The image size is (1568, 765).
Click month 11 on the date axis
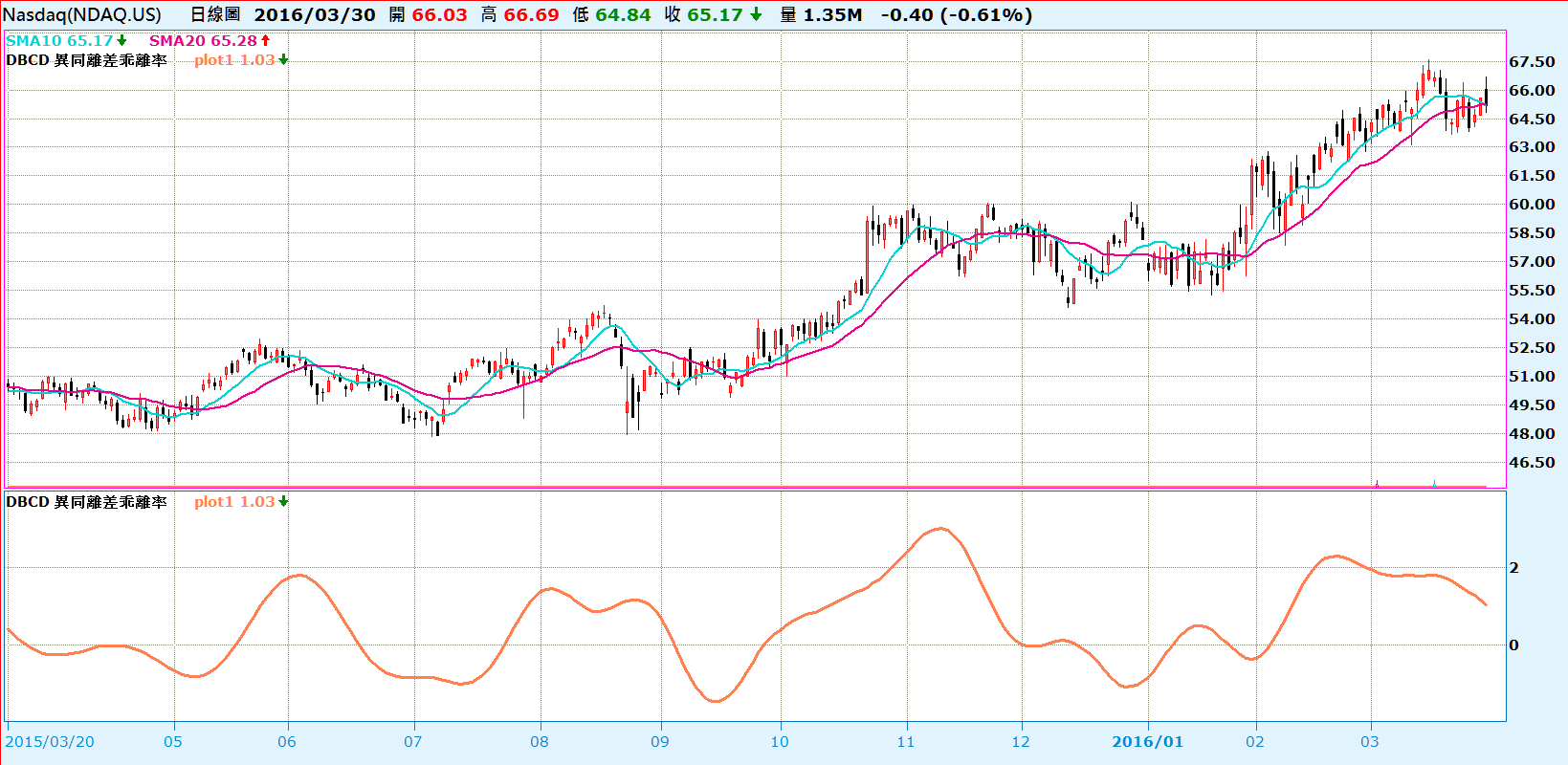coord(905,741)
